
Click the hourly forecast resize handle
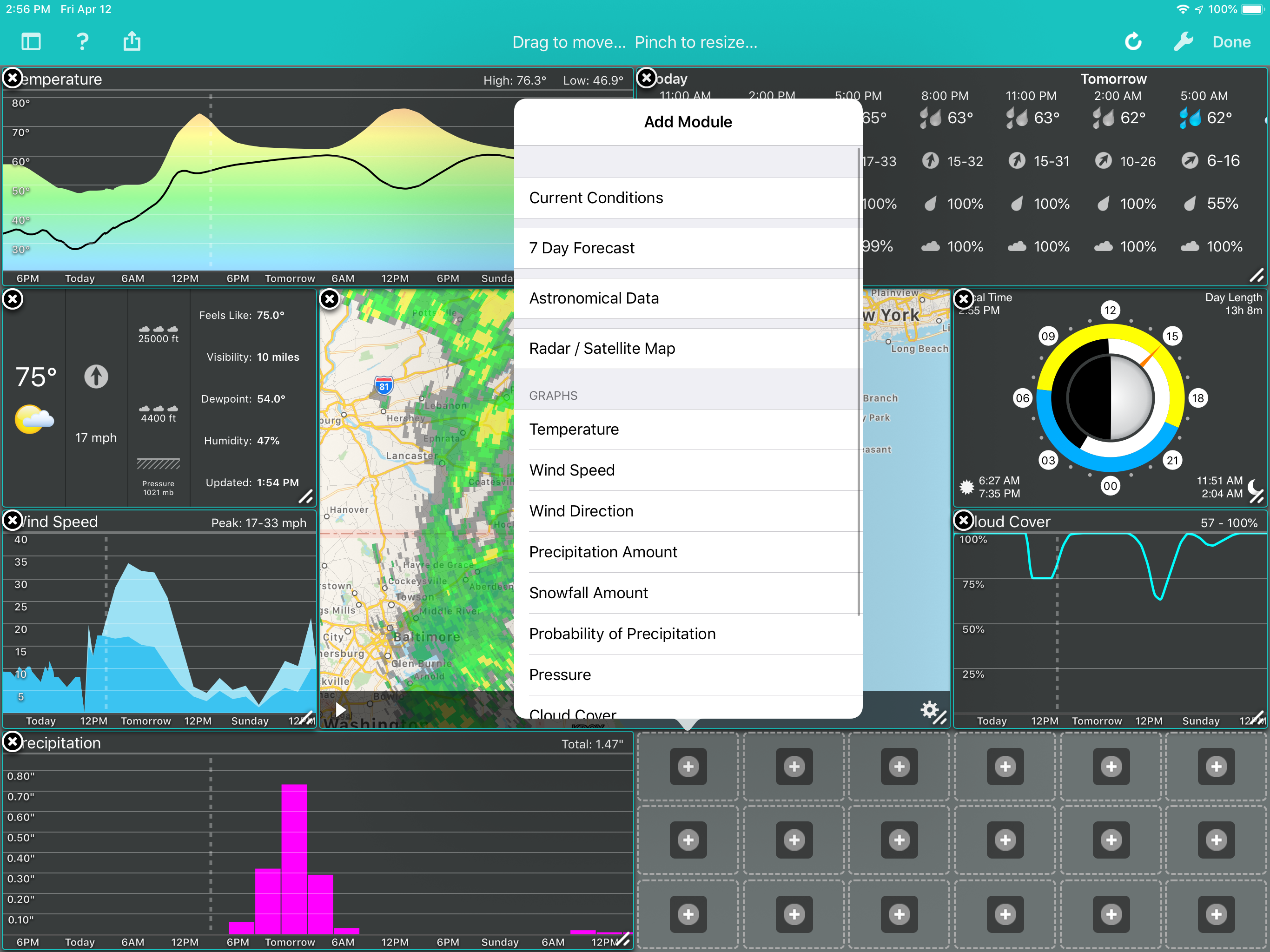[x=1256, y=276]
